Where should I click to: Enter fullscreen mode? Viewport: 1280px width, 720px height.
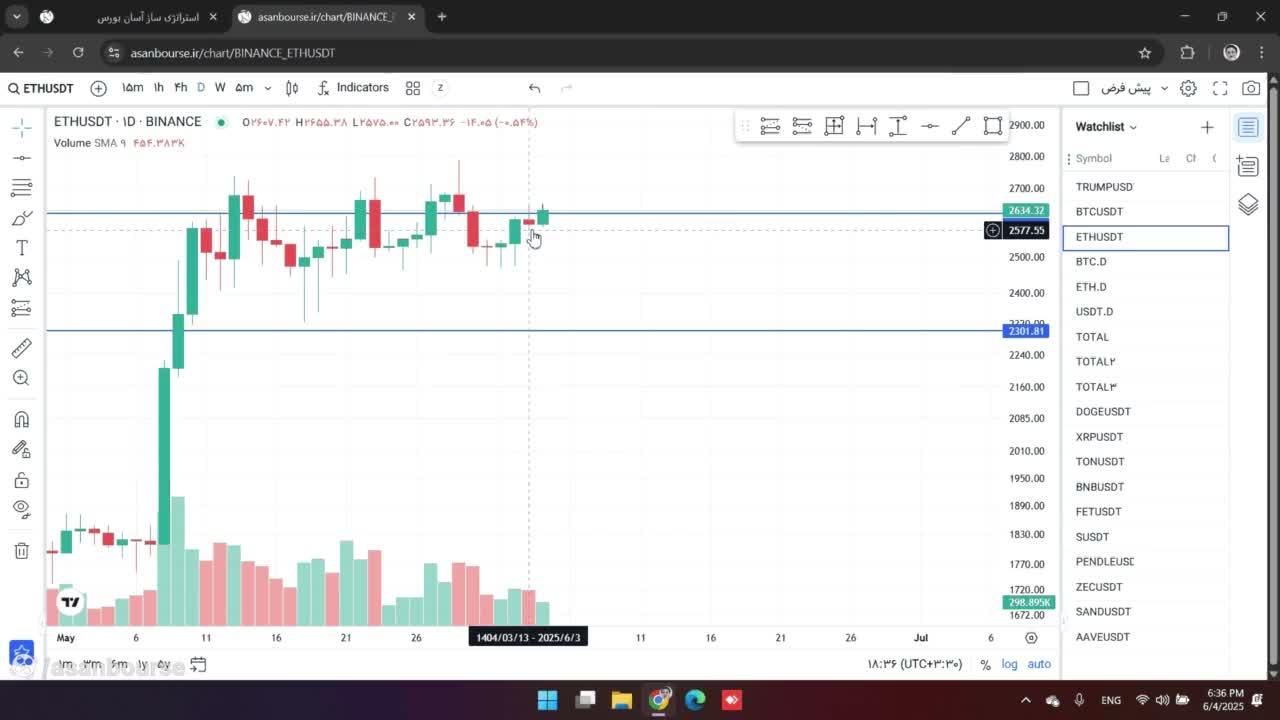pos(1220,88)
